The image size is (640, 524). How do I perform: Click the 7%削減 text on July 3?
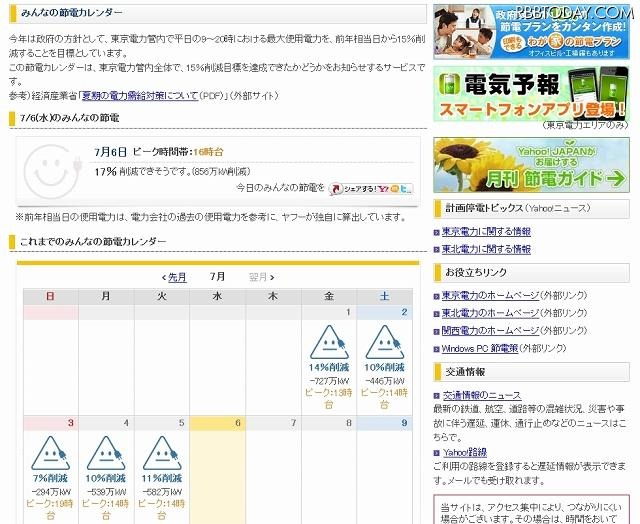pyautogui.click(x=51, y=478)
